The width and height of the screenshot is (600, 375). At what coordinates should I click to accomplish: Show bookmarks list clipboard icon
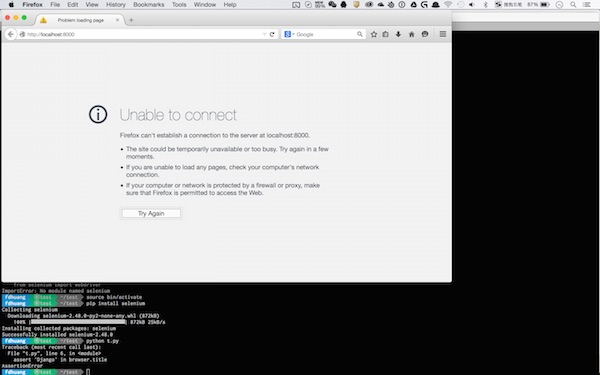tap(385, 34)
